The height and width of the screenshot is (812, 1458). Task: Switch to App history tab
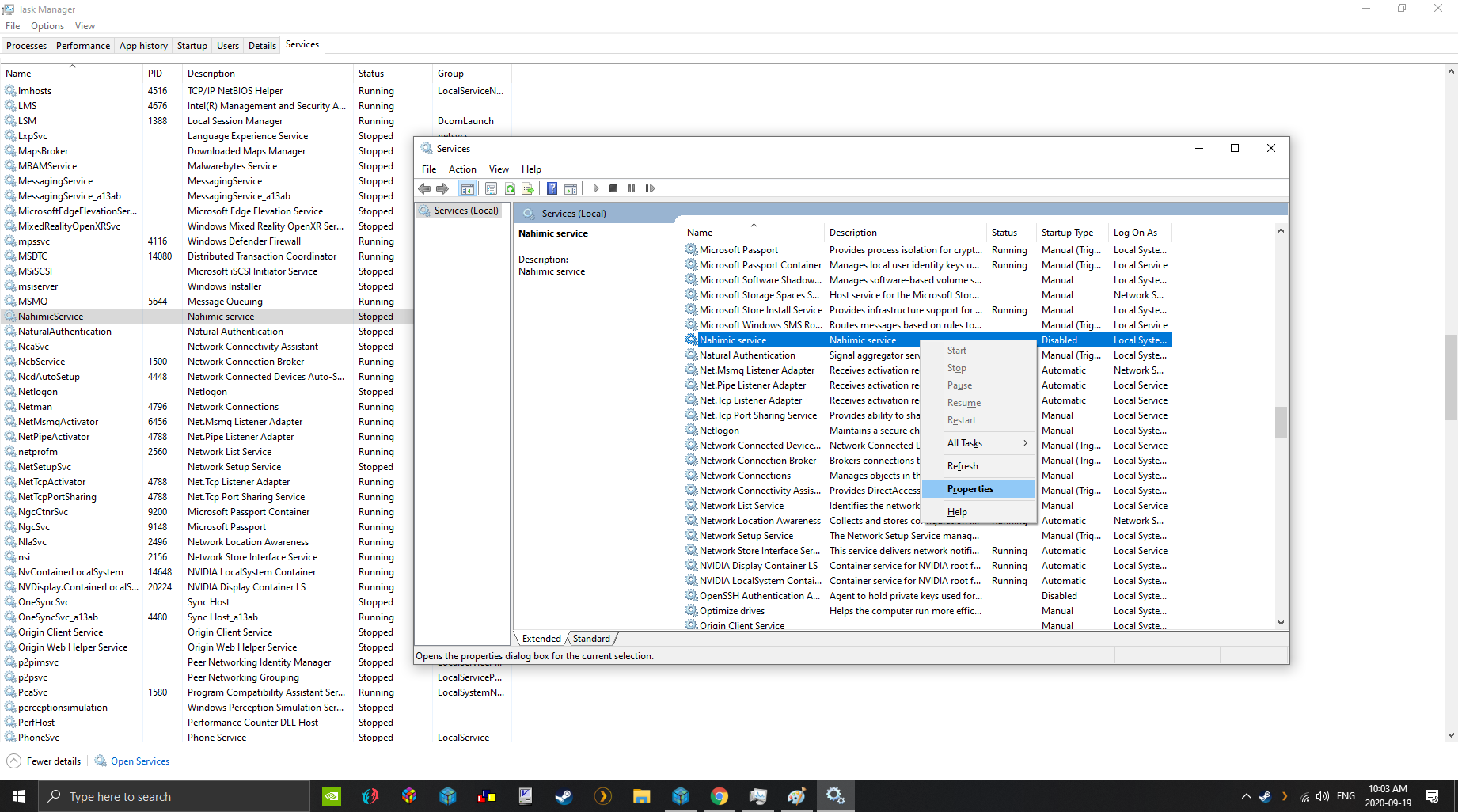tap(143, 46)
